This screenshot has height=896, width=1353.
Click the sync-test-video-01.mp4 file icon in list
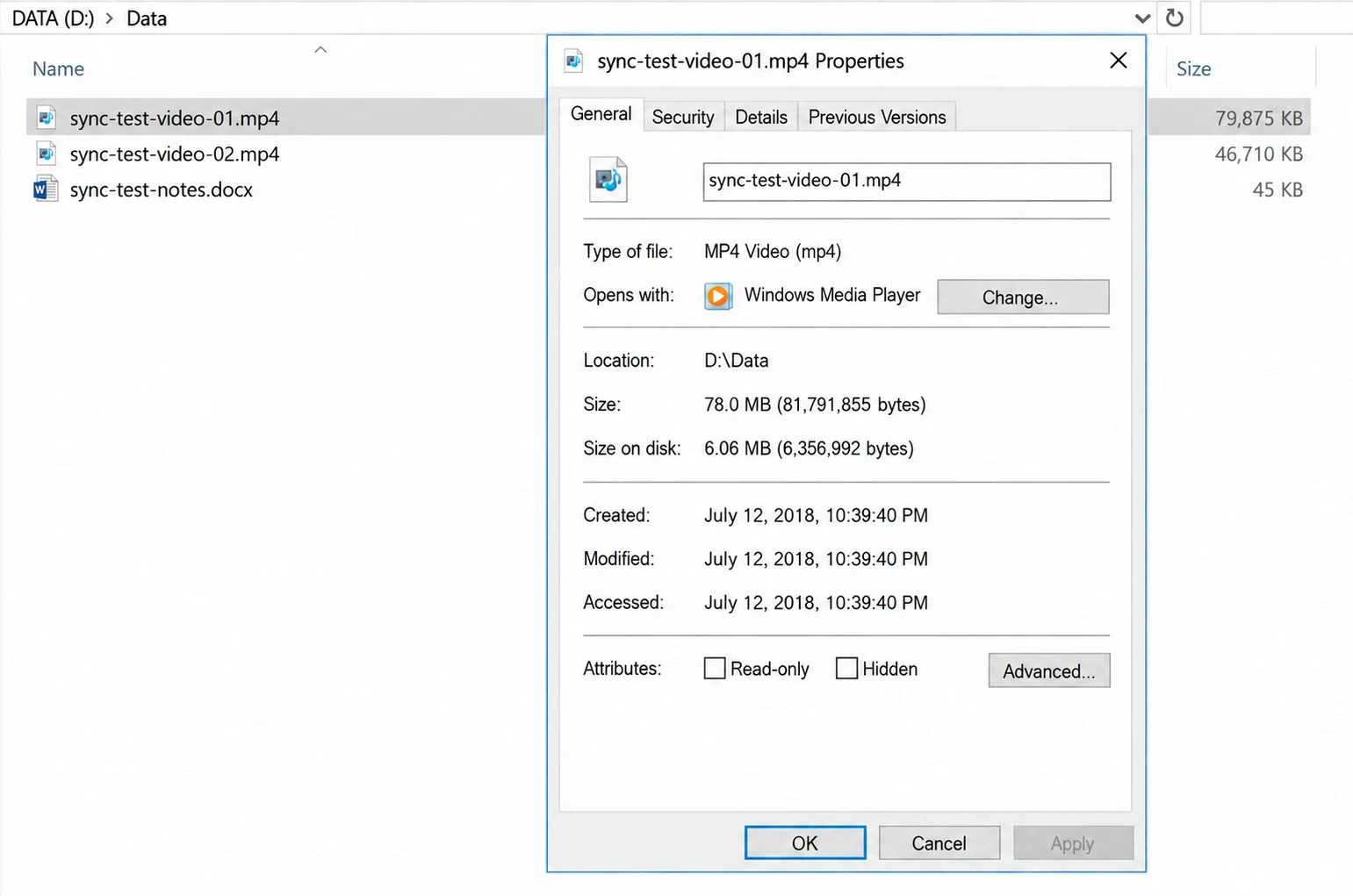click(x=46, y=117)
